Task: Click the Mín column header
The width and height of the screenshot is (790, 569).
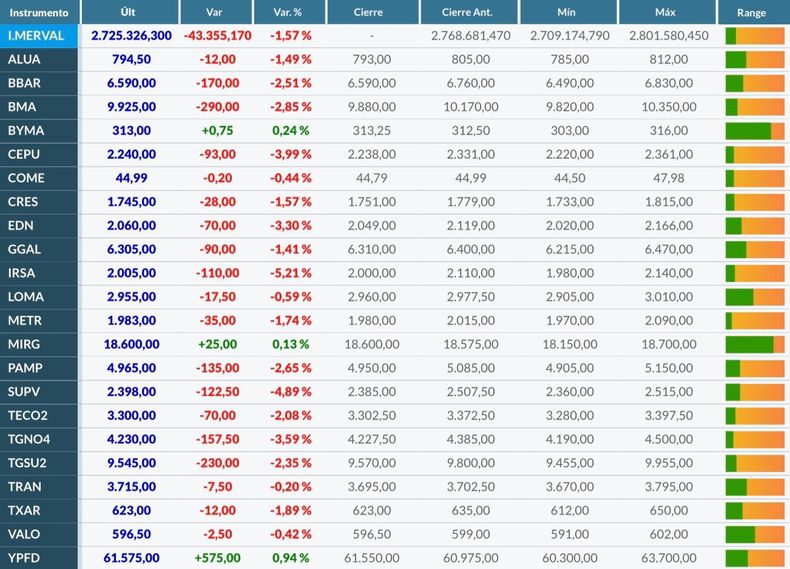Action: [x=568, y=12]
